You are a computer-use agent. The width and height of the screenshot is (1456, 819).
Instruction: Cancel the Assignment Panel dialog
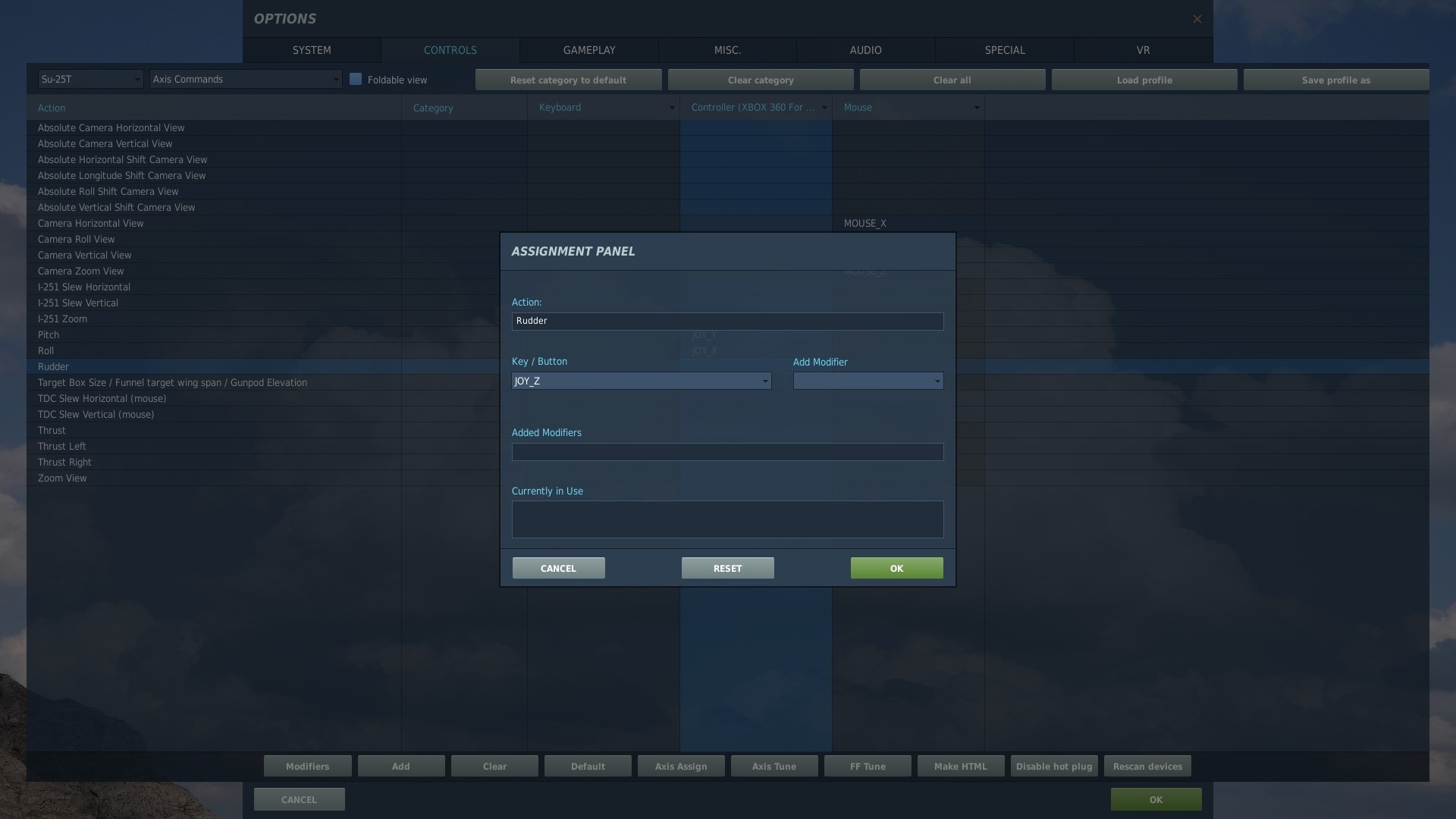[558, 568]
